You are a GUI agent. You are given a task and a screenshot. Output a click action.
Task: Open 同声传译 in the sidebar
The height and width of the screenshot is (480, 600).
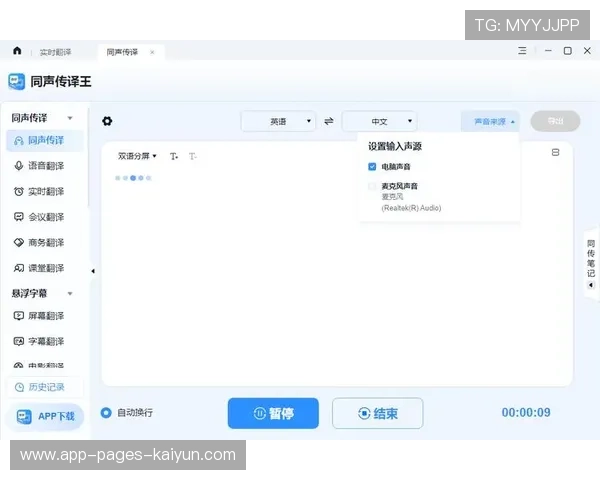(x=45, y=140)
